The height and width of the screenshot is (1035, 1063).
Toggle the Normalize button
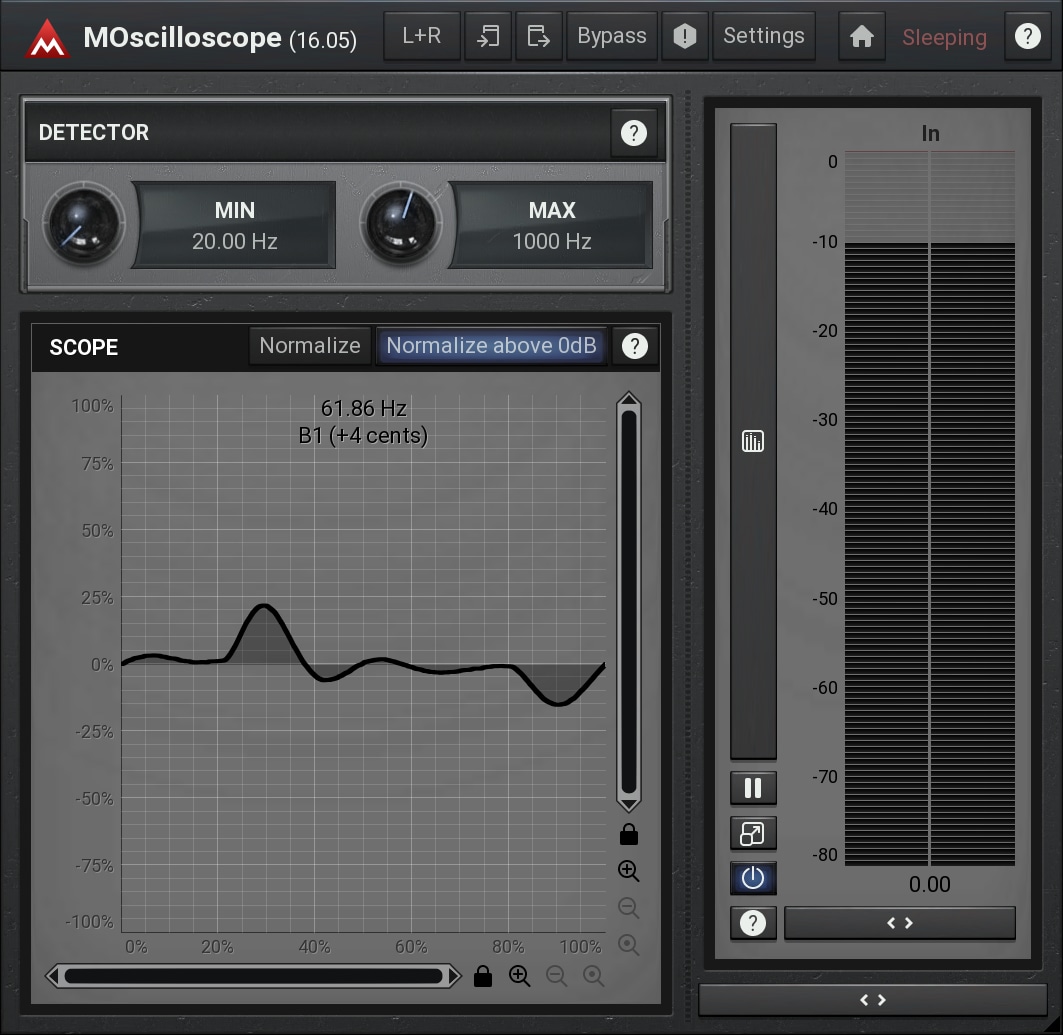310,346
